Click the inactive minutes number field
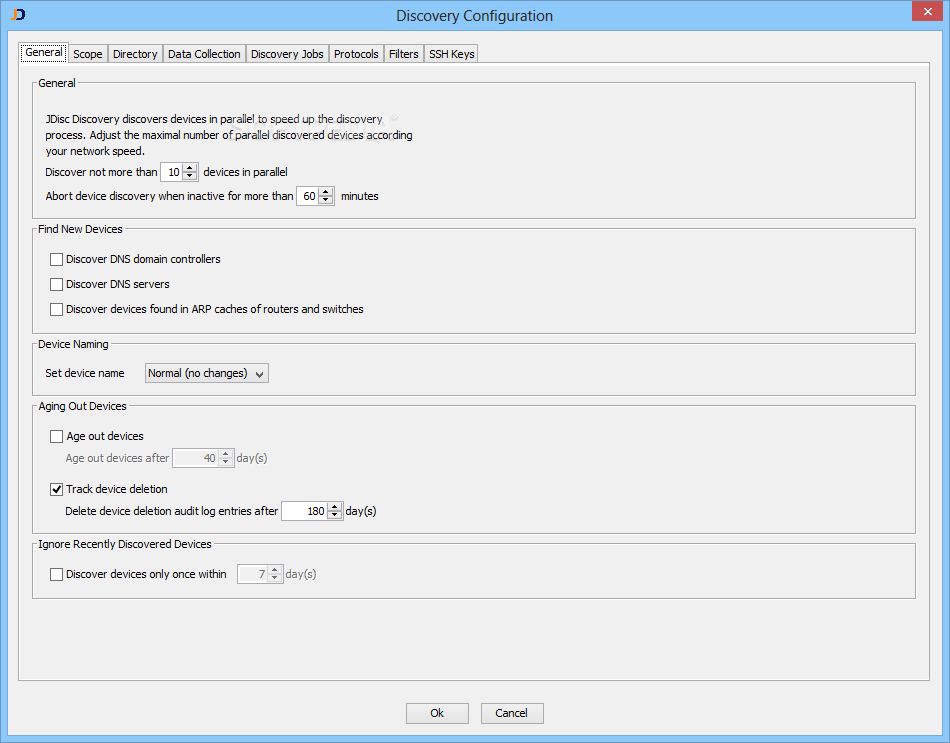Image resolution: width=950 pixels, height=743 pixels. click(308, 196)
